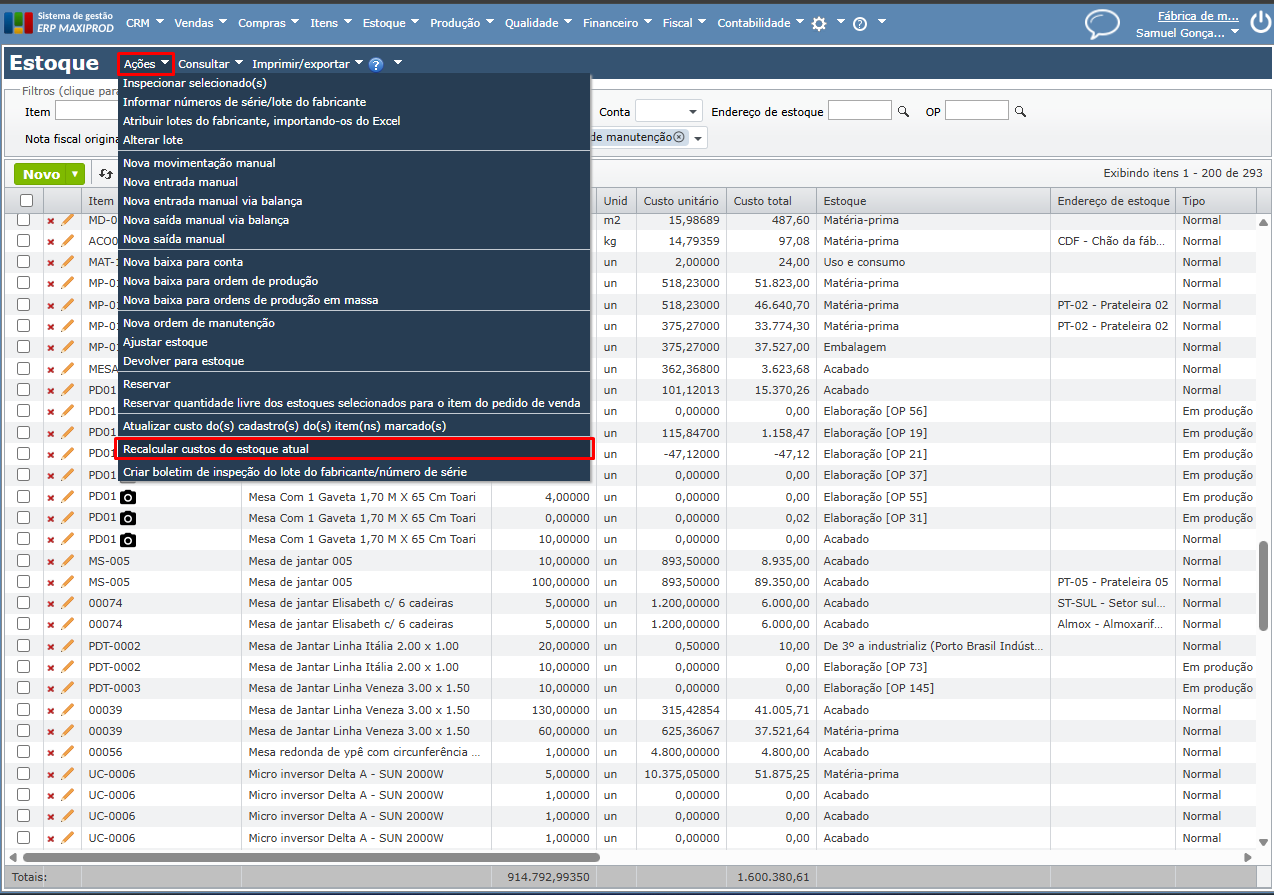Click the refresh icon next to Novo

(106, 174)
